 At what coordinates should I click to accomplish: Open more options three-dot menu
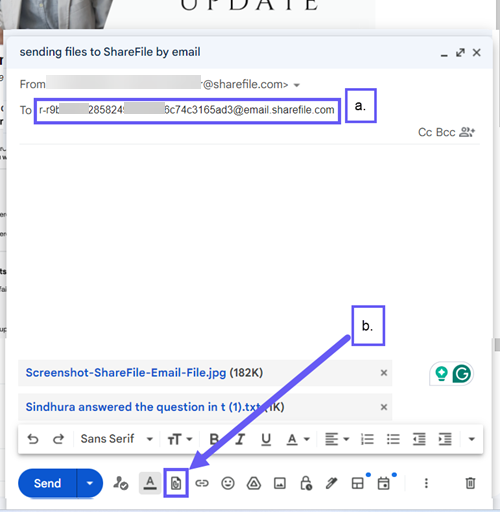tap(426, 483)
